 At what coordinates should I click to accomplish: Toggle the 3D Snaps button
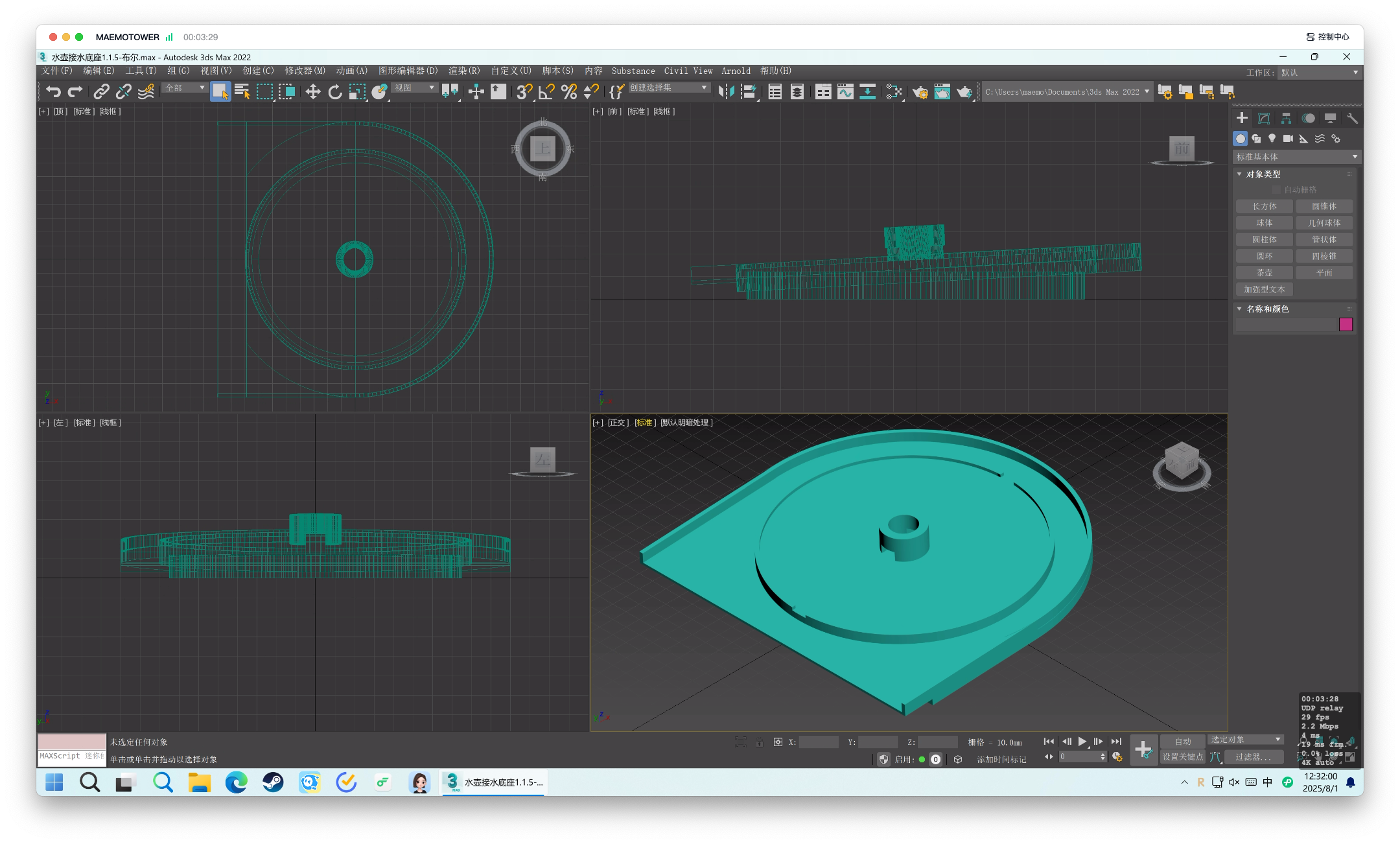524,91
